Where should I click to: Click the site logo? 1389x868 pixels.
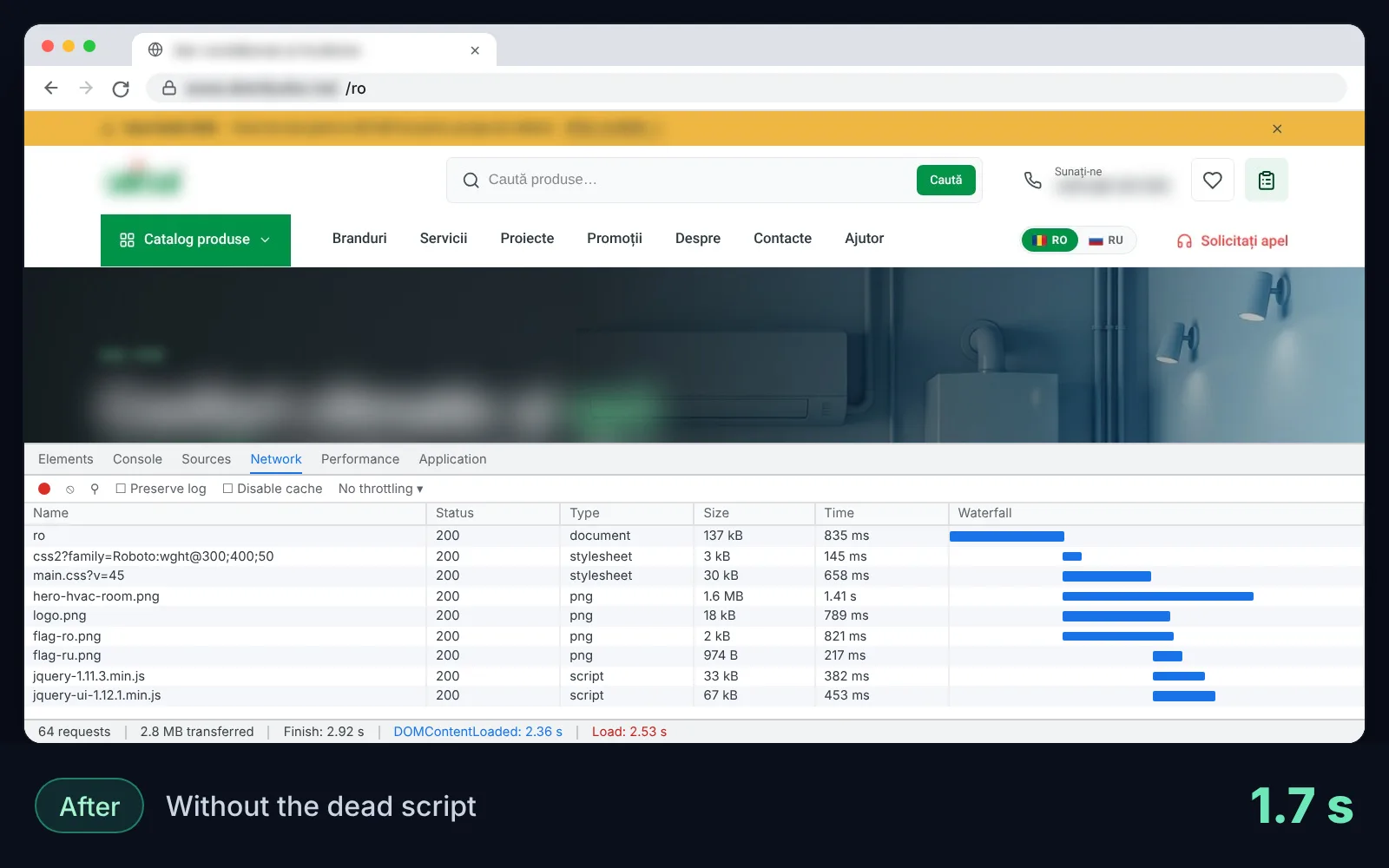pyautogui.click(x=143, y=180)
